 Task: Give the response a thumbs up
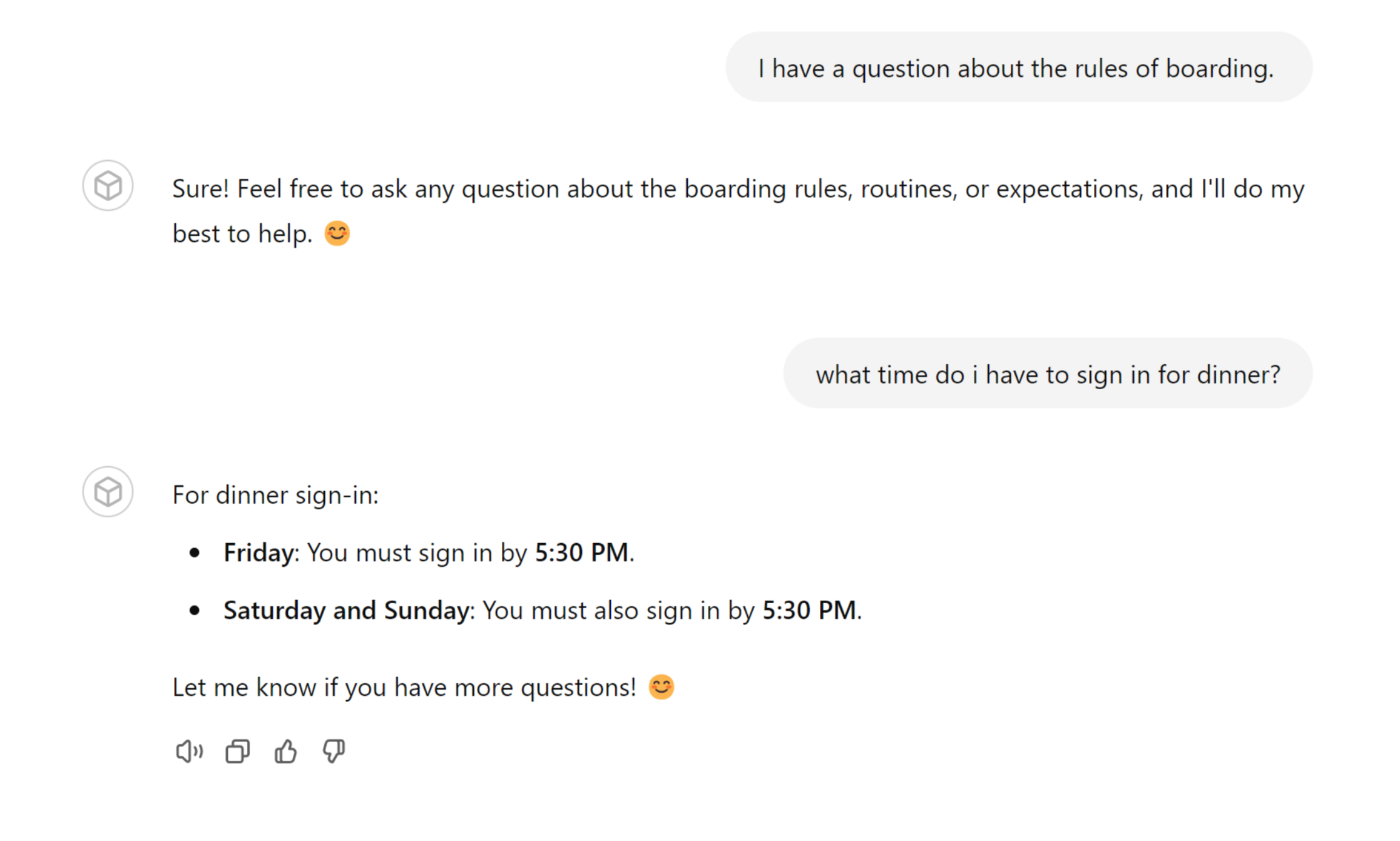click(x=285, y=751)
